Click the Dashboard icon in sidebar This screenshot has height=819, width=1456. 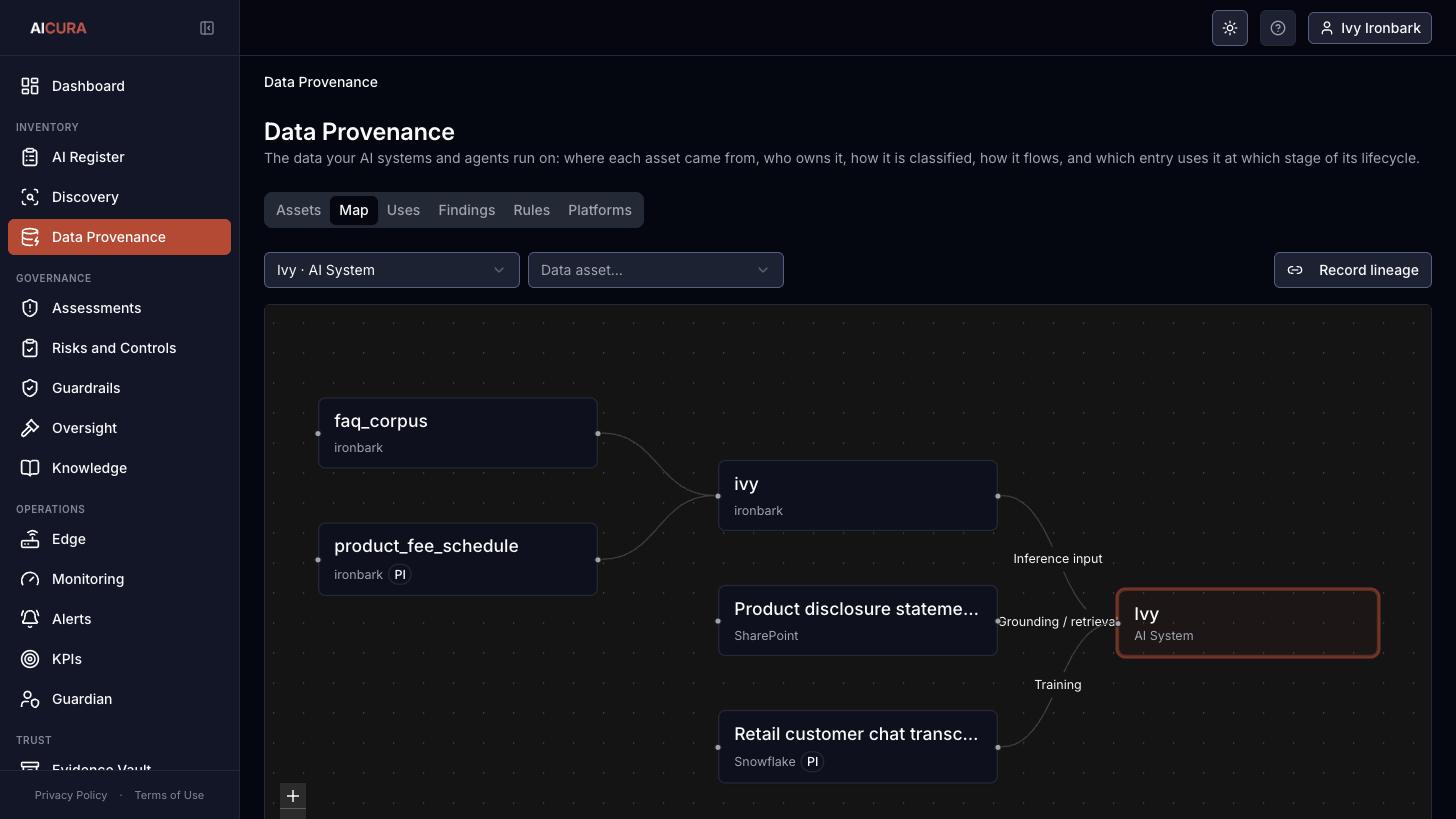(30, 86)
